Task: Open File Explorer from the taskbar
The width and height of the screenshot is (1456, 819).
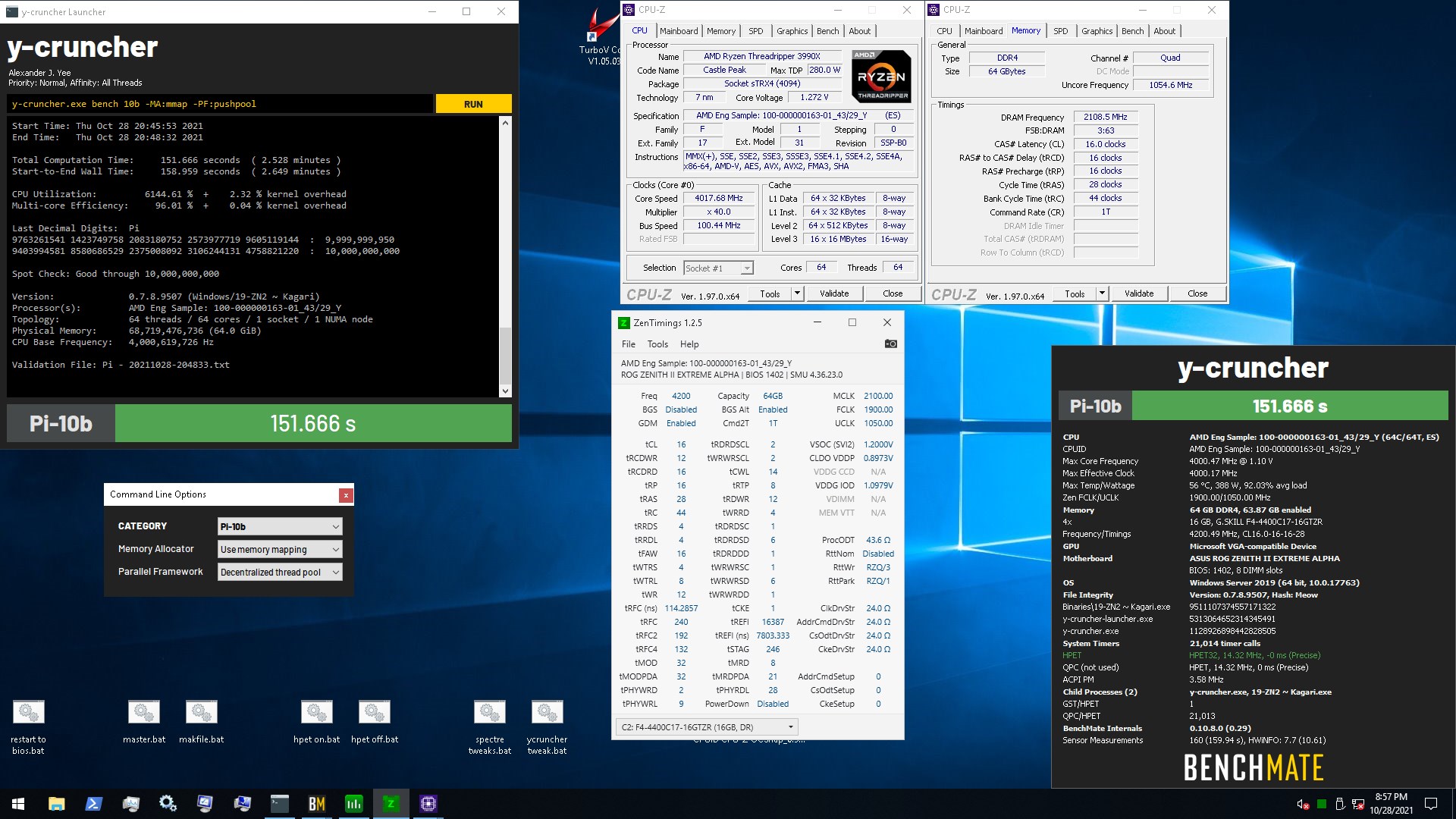Action: [56, 804]
